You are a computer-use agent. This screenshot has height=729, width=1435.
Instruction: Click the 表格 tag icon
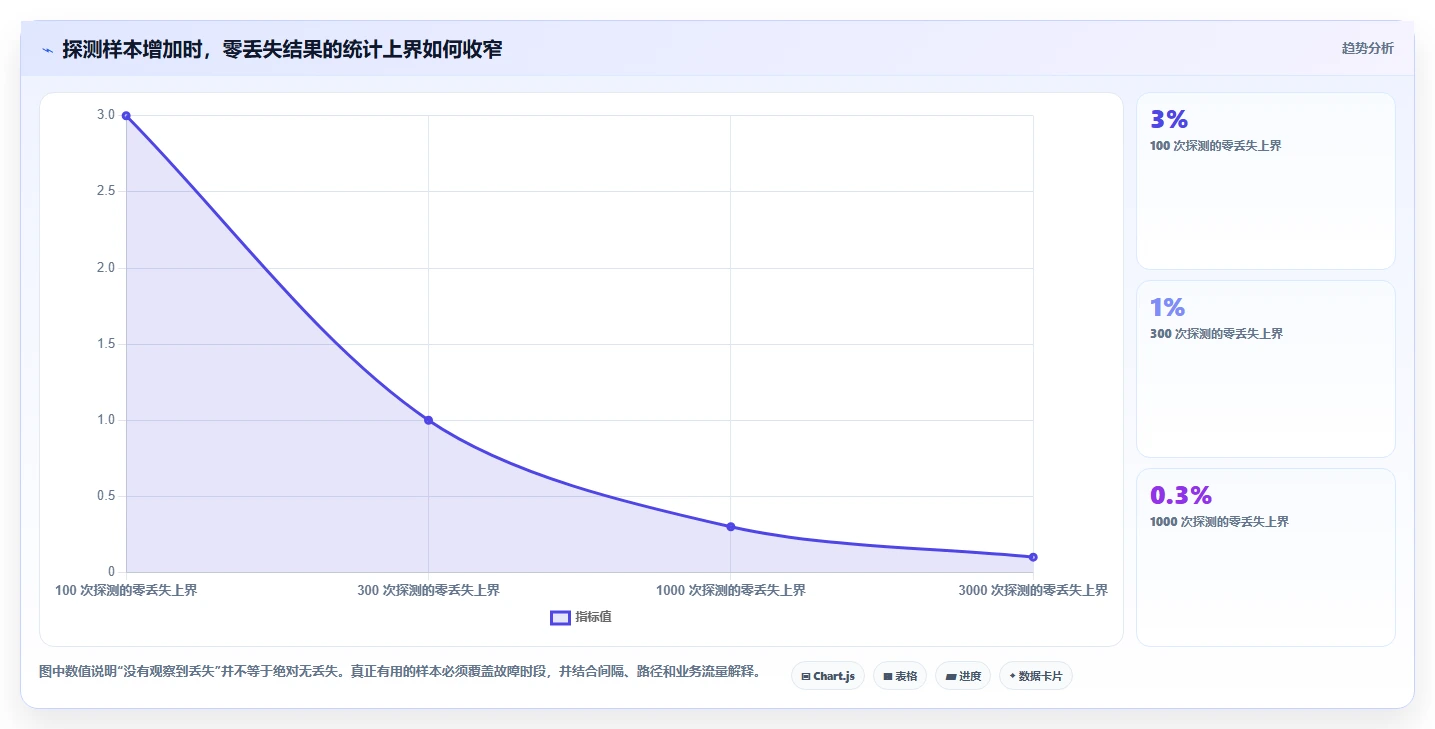[x=888, y=677]
